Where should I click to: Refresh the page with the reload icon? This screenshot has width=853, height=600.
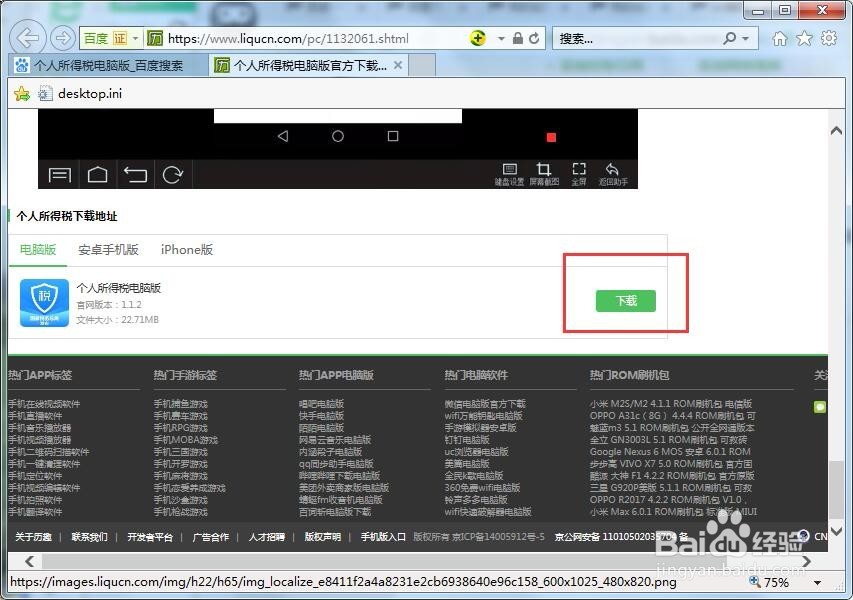pos(534,38)
